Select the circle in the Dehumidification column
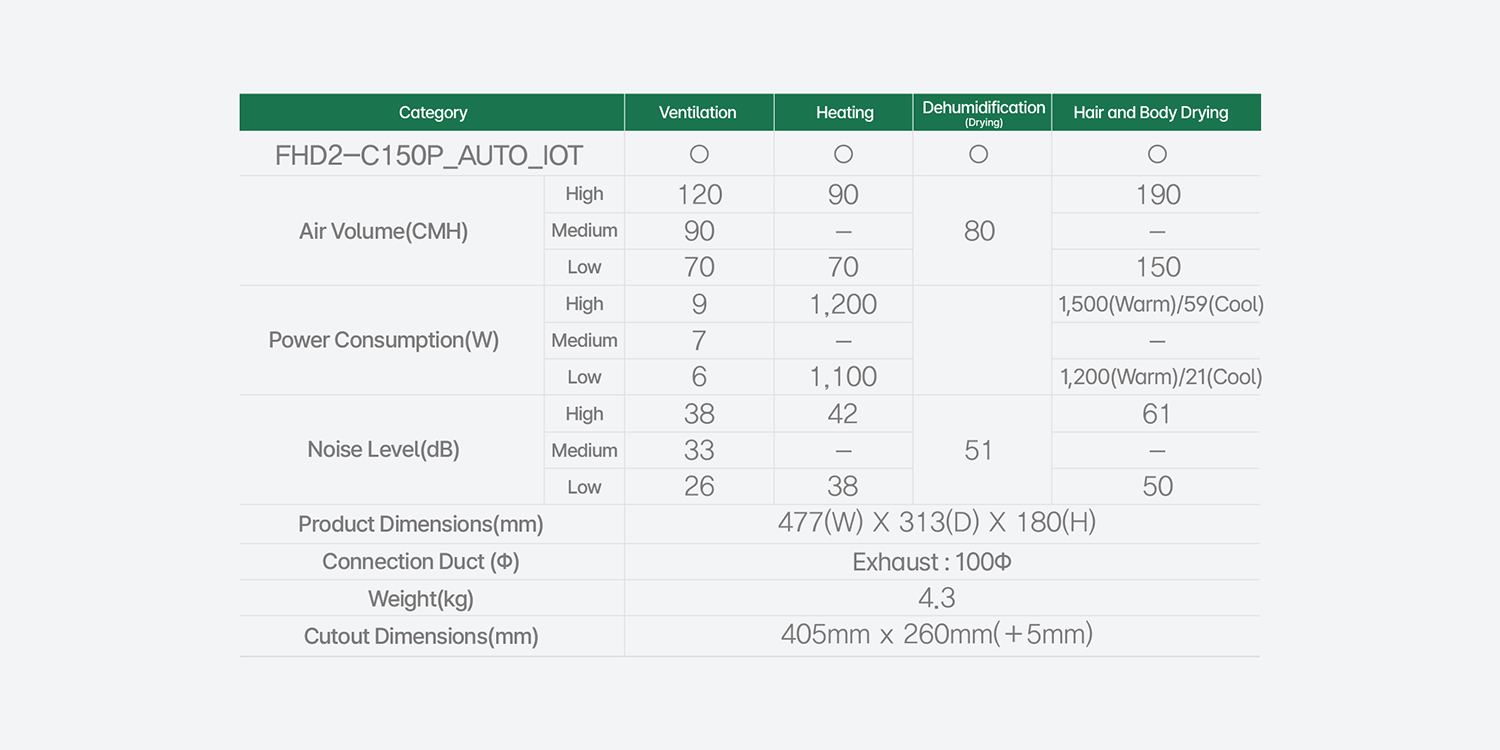1500x750 pixels. click(x=979, y=154)
